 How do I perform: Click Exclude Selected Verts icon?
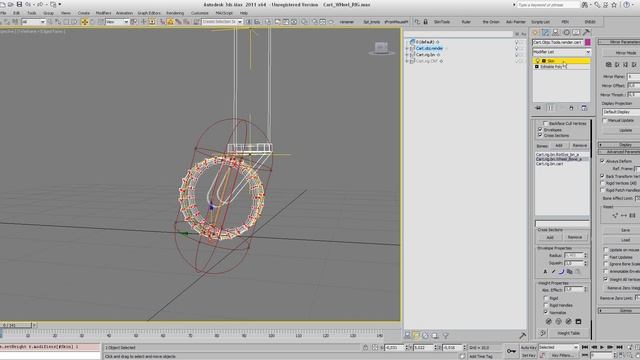click(549, 322)
